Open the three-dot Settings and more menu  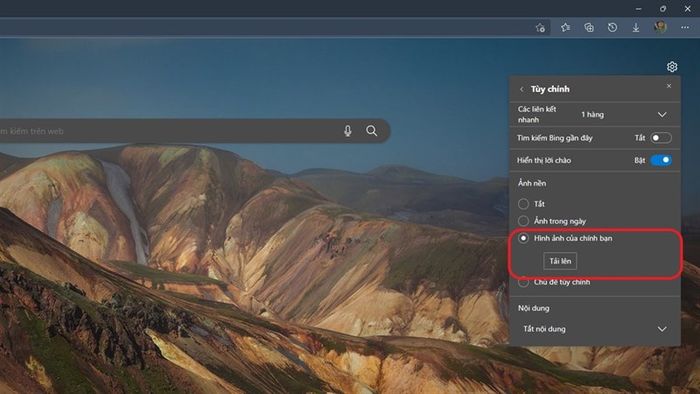[685, 28]
